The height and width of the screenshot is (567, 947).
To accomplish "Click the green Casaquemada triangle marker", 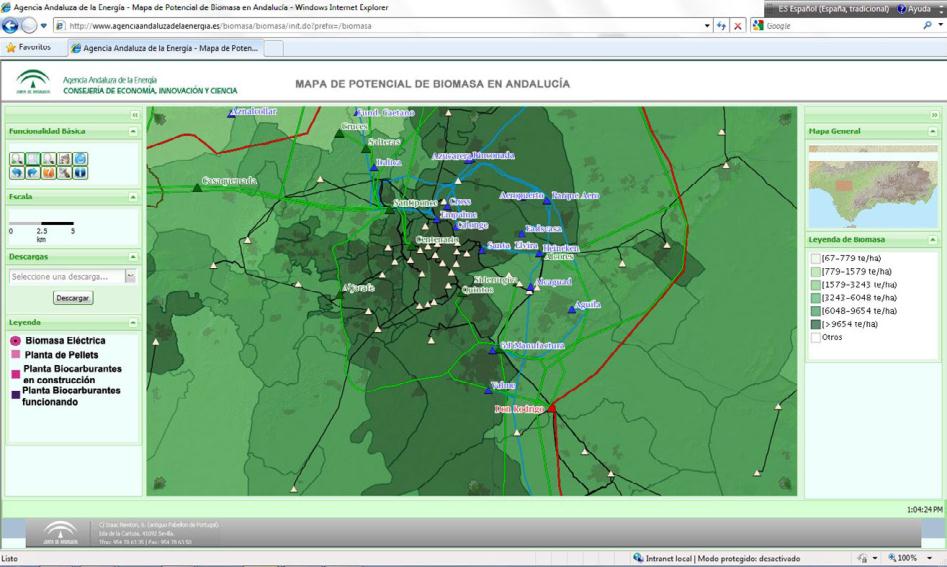I will (x=197, y=188).
